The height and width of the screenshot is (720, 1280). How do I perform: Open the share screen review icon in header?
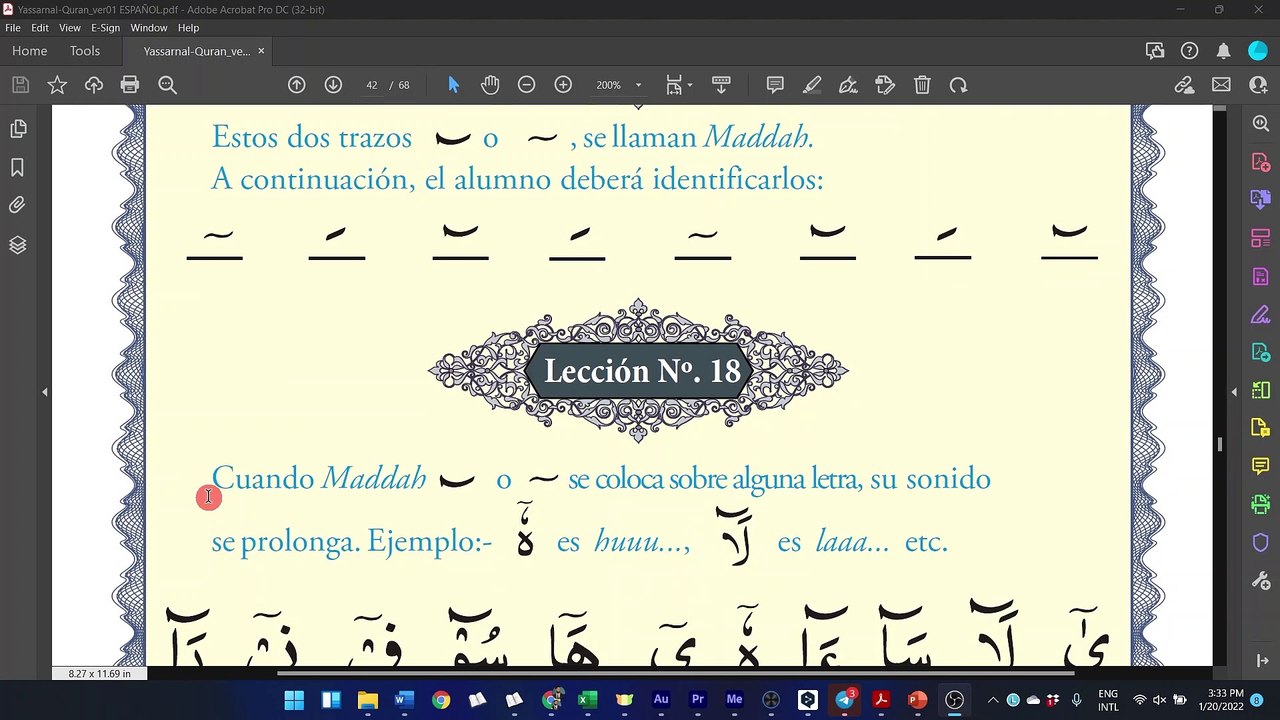coord(1155,51)
